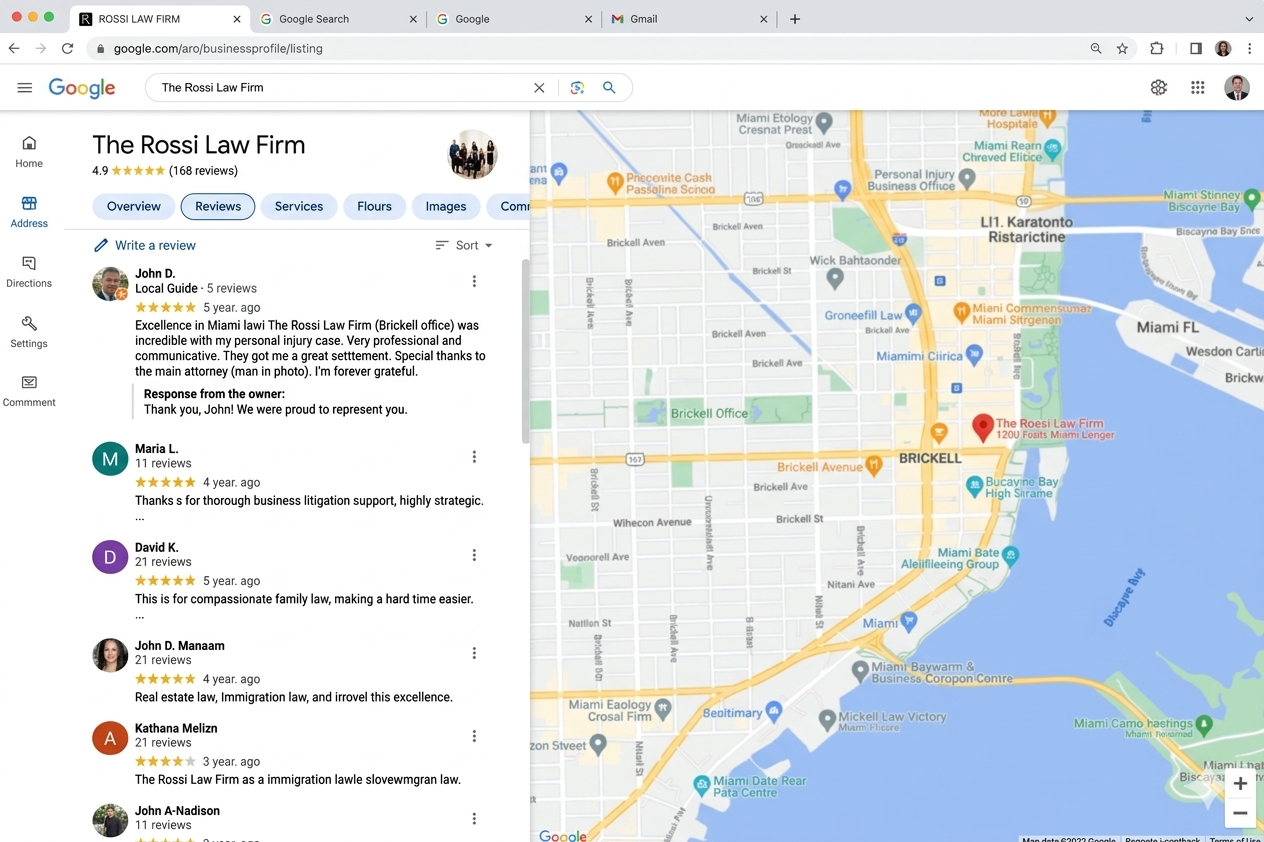Close the ROSSI LAW FIRM browser tab
Screen dimensions: 1264x842
point(237,19)
